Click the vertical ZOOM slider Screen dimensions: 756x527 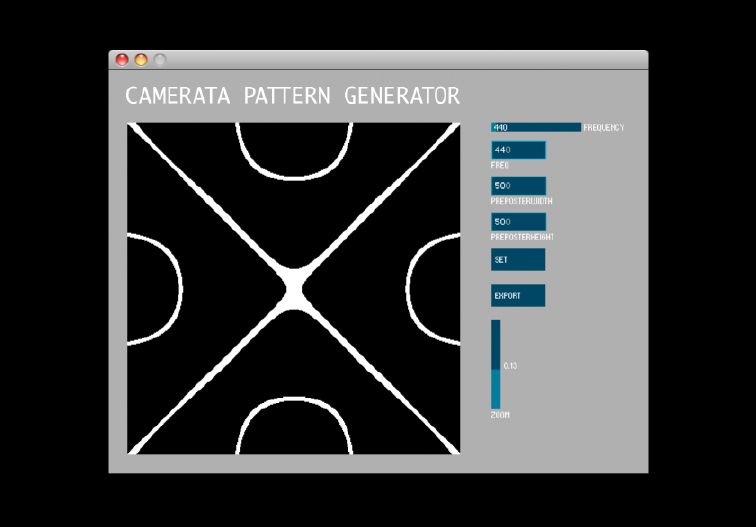pos(495,364)
